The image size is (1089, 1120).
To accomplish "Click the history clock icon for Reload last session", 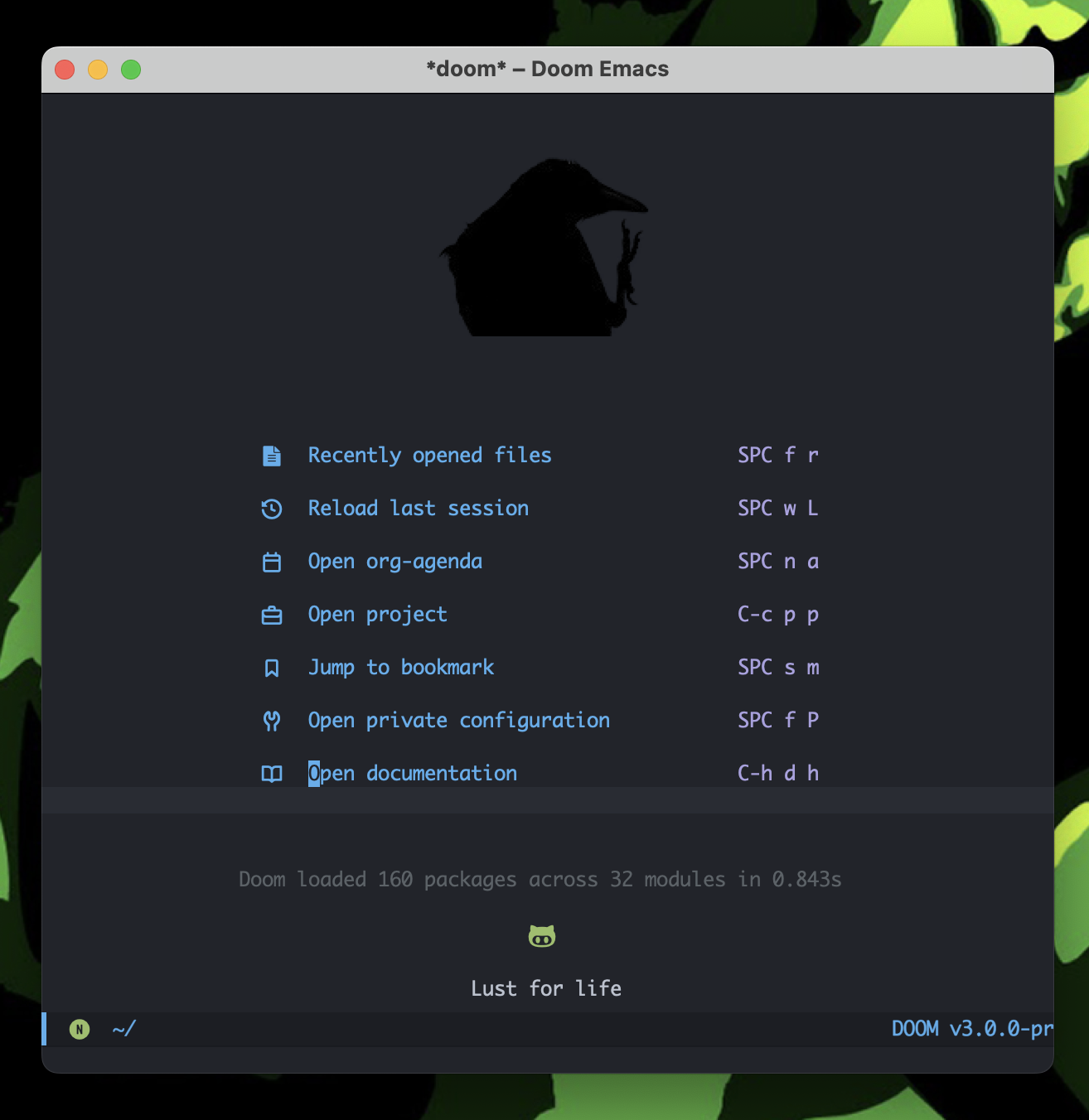I will [x=272, y=509].
